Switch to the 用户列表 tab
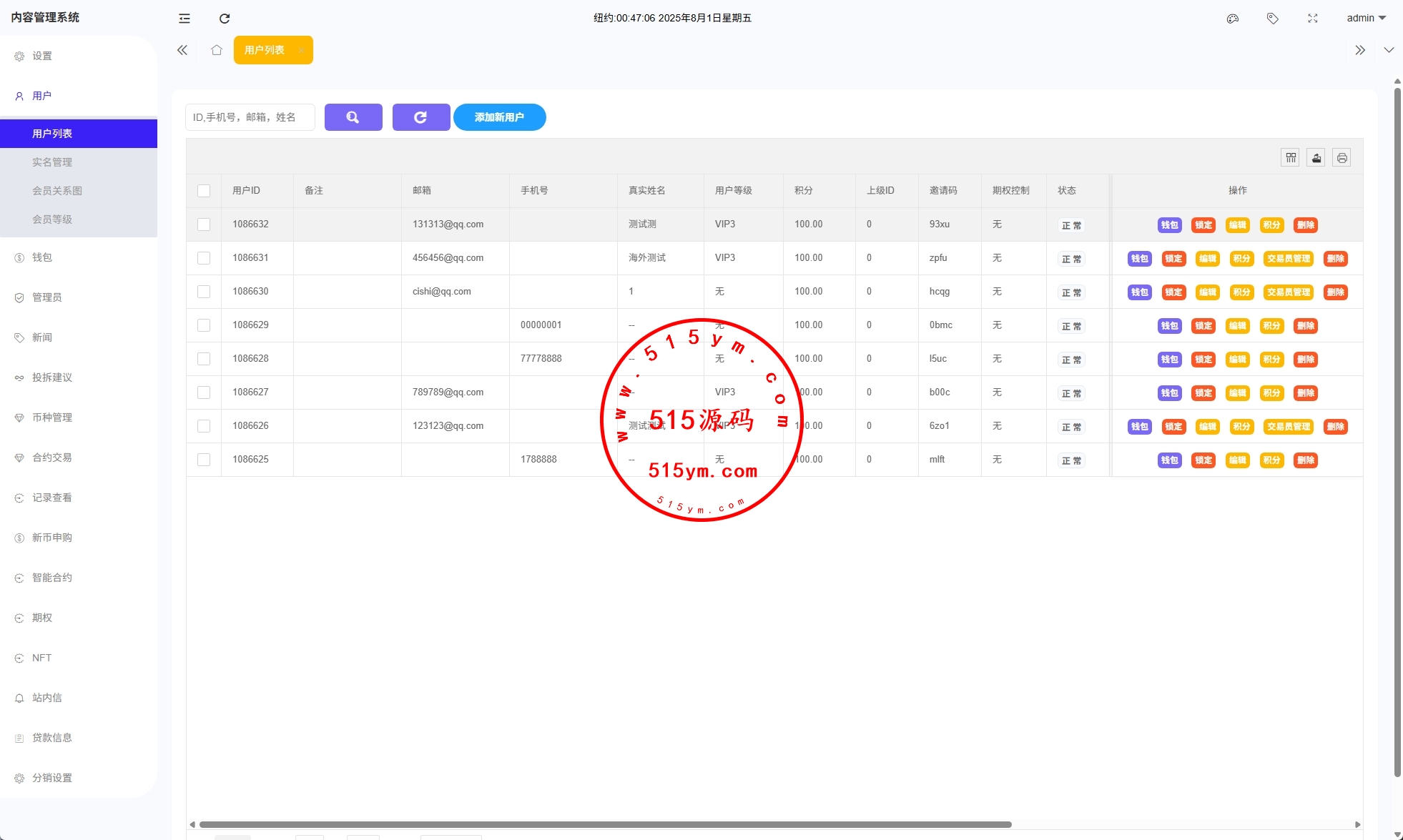Image resolution: width=1403 pixels, height=840 pixels. [x=265, y=50]
